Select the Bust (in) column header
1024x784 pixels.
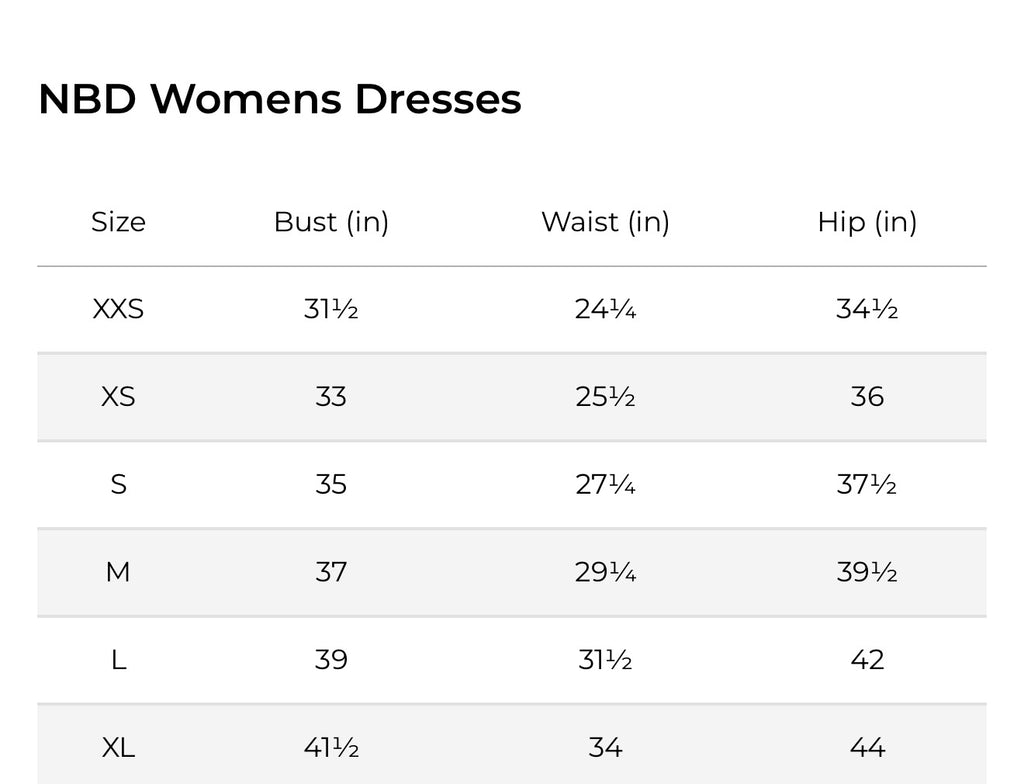pyautogui.click(x=331, y=222)
